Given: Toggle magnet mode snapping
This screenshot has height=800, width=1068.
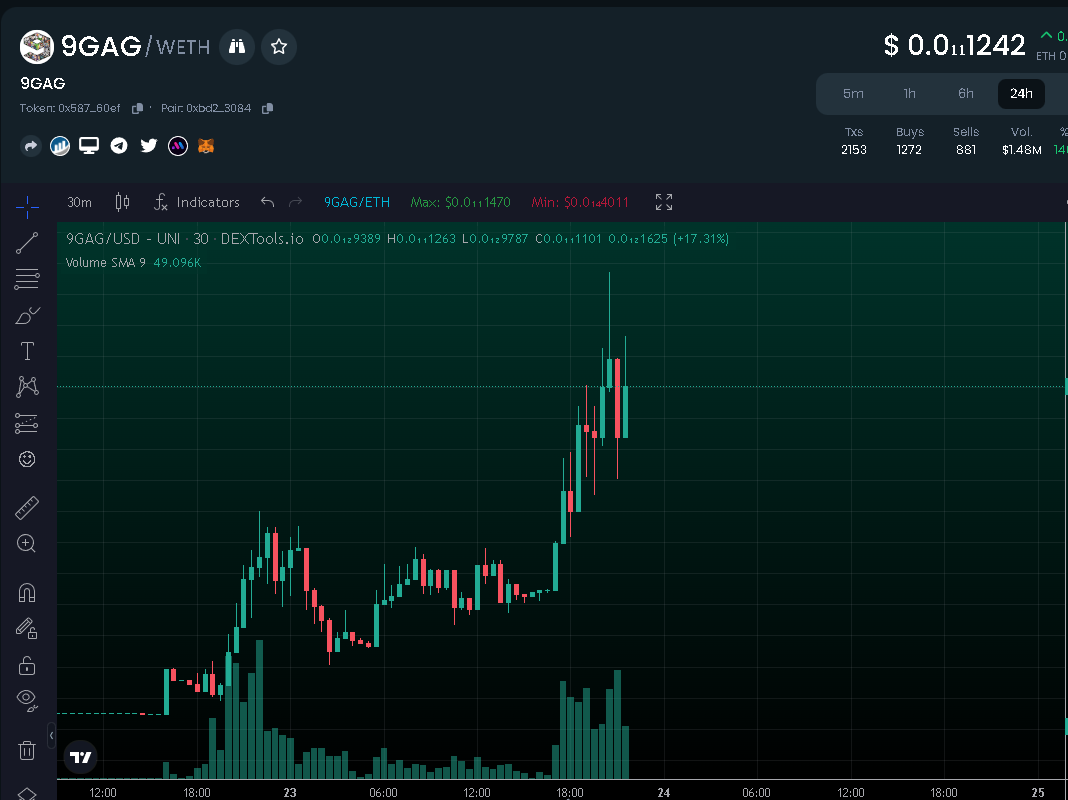Looking at the screenshot, I should tap(27, 593).
